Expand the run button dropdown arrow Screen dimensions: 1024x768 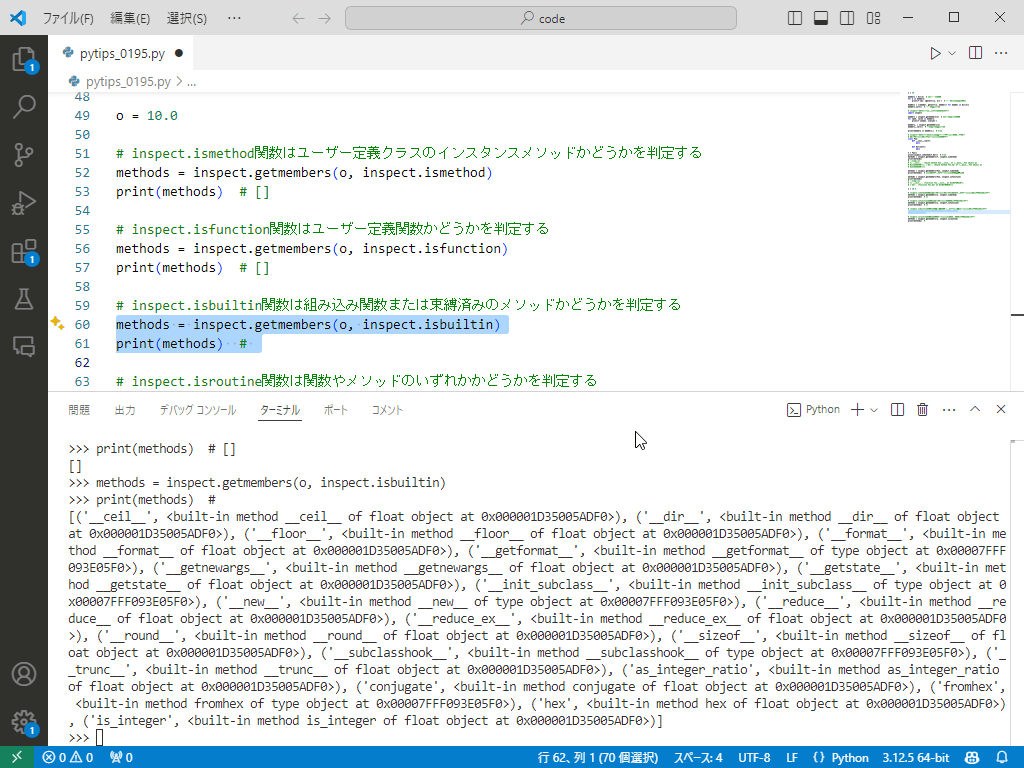(952, 53)
